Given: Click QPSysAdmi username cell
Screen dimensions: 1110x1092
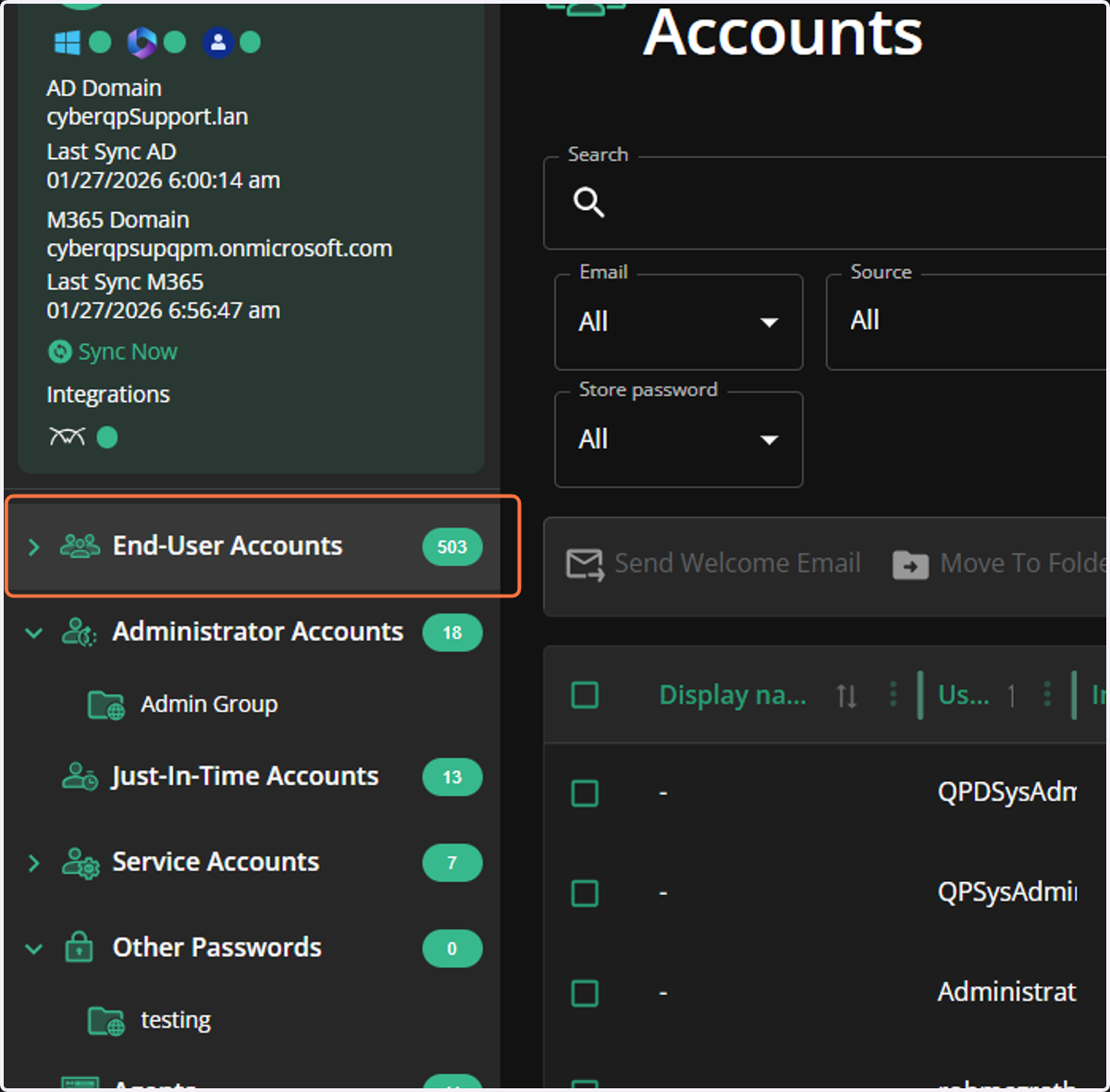Looking at the screenshot, I should click(1007, 892).
